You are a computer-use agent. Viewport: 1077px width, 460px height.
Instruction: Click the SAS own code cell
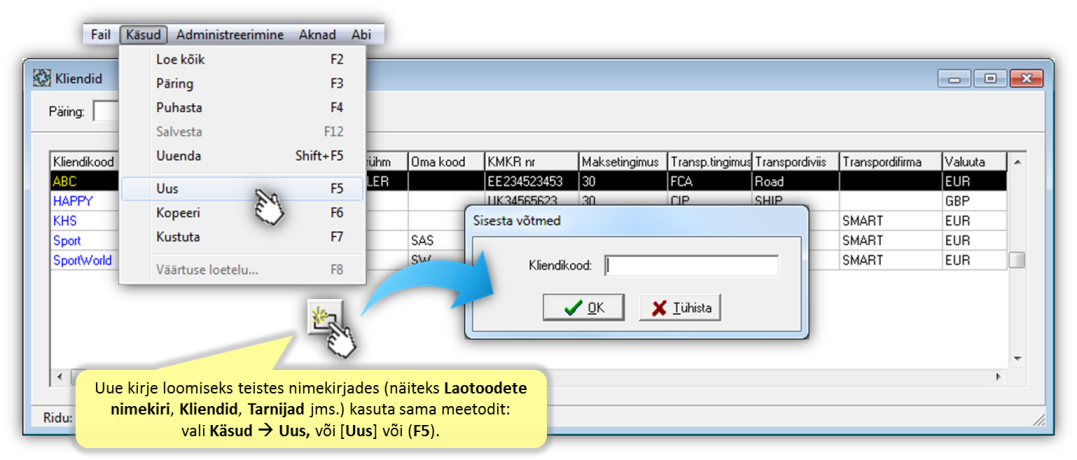pos(436,242)
